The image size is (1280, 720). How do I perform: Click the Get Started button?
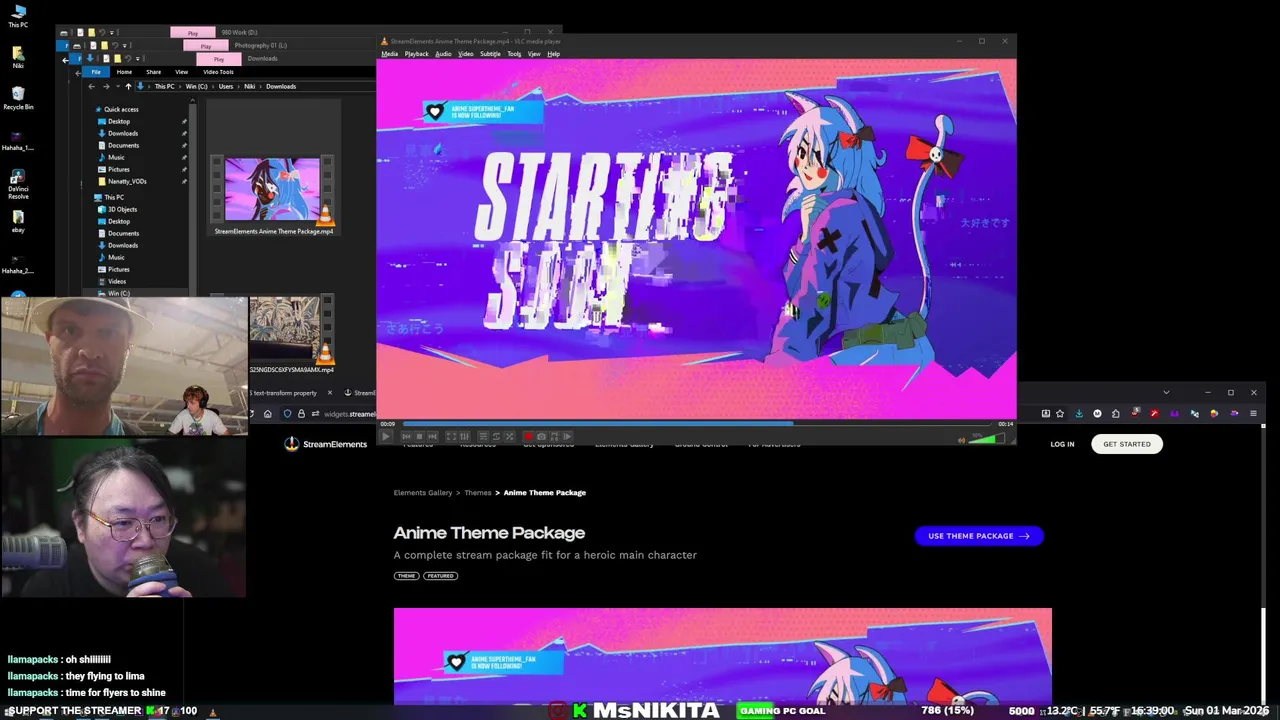coord(1127,444)
